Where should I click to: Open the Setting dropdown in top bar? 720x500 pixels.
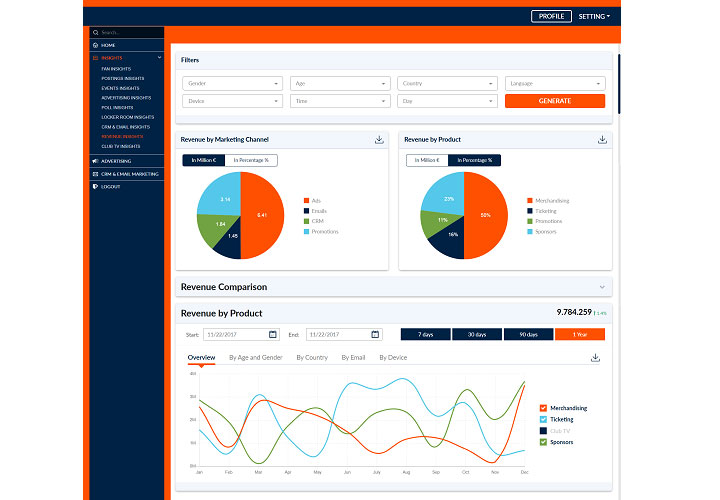594,16
